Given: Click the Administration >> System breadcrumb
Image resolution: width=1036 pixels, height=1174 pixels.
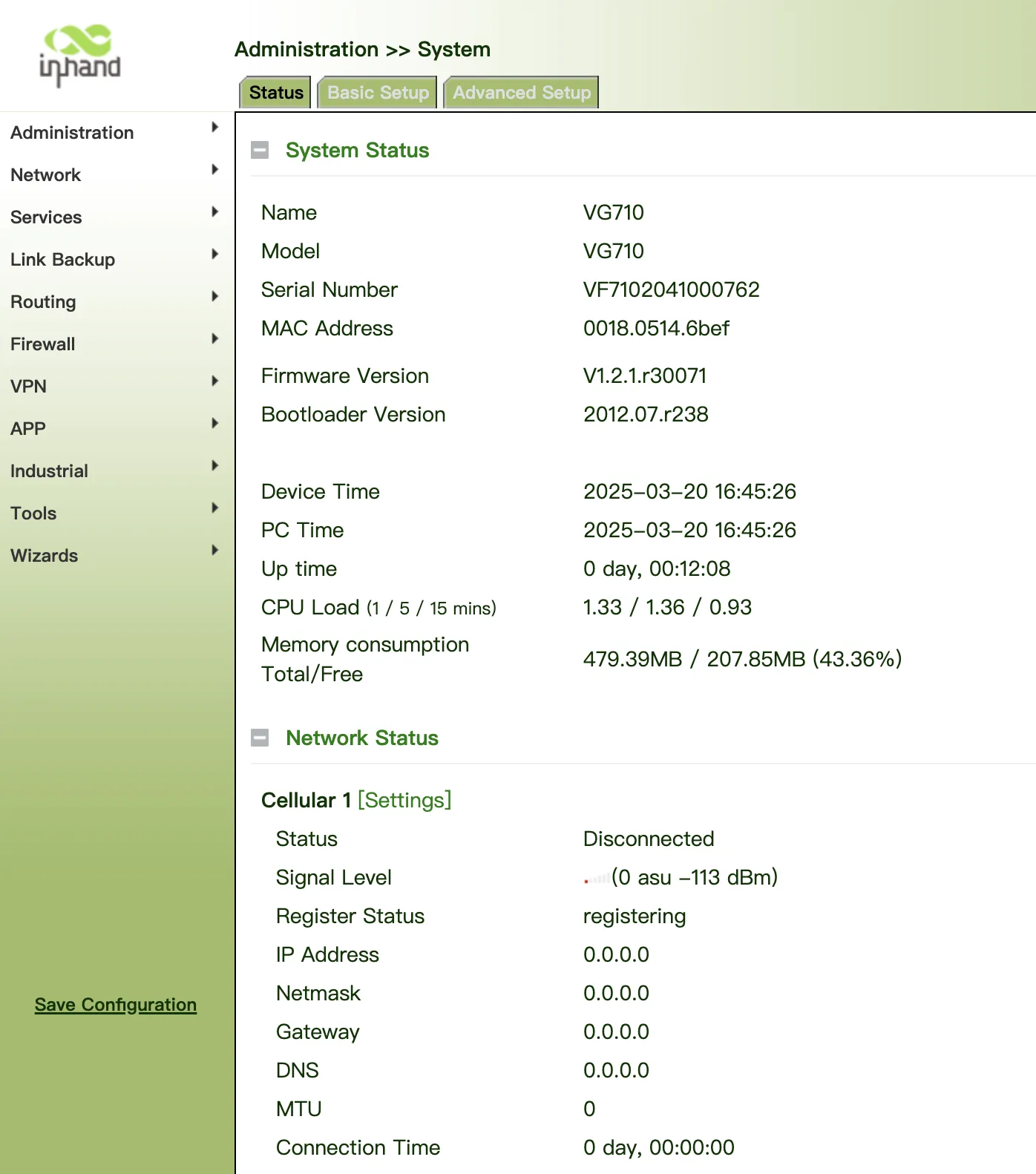Looking at the screenshot, I should [x=362, y=50].
